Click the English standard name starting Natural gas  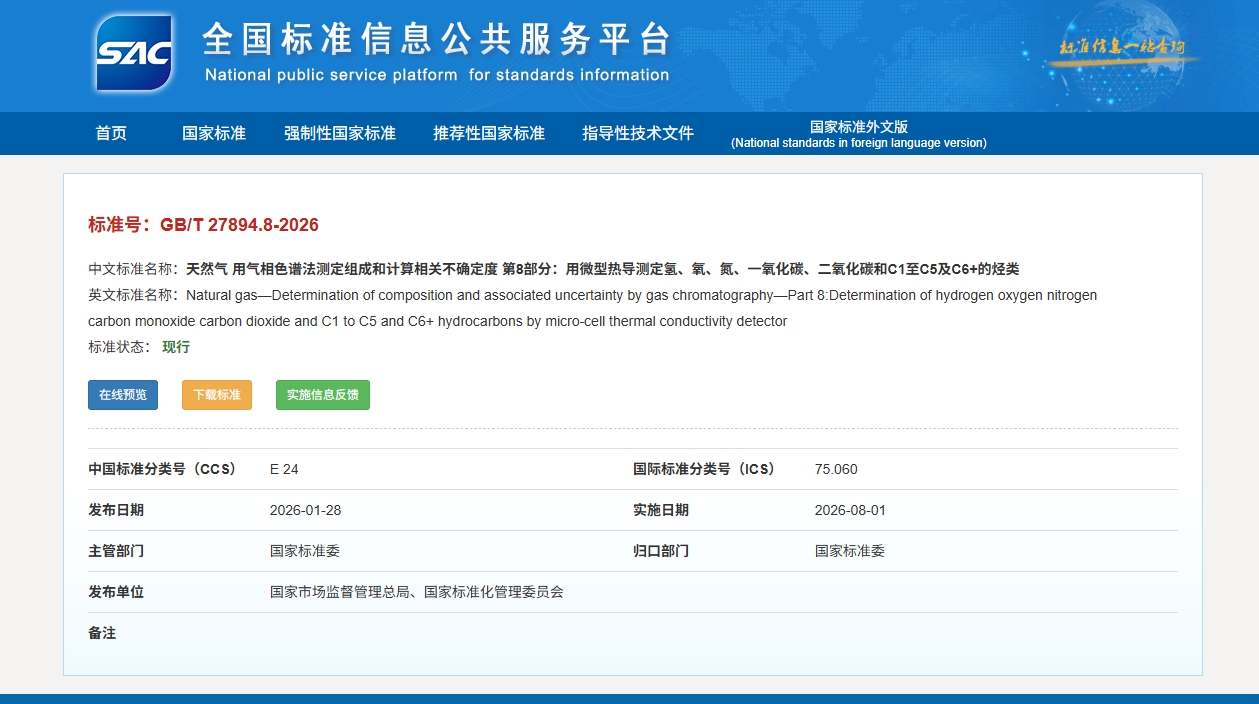pos(592,308)
